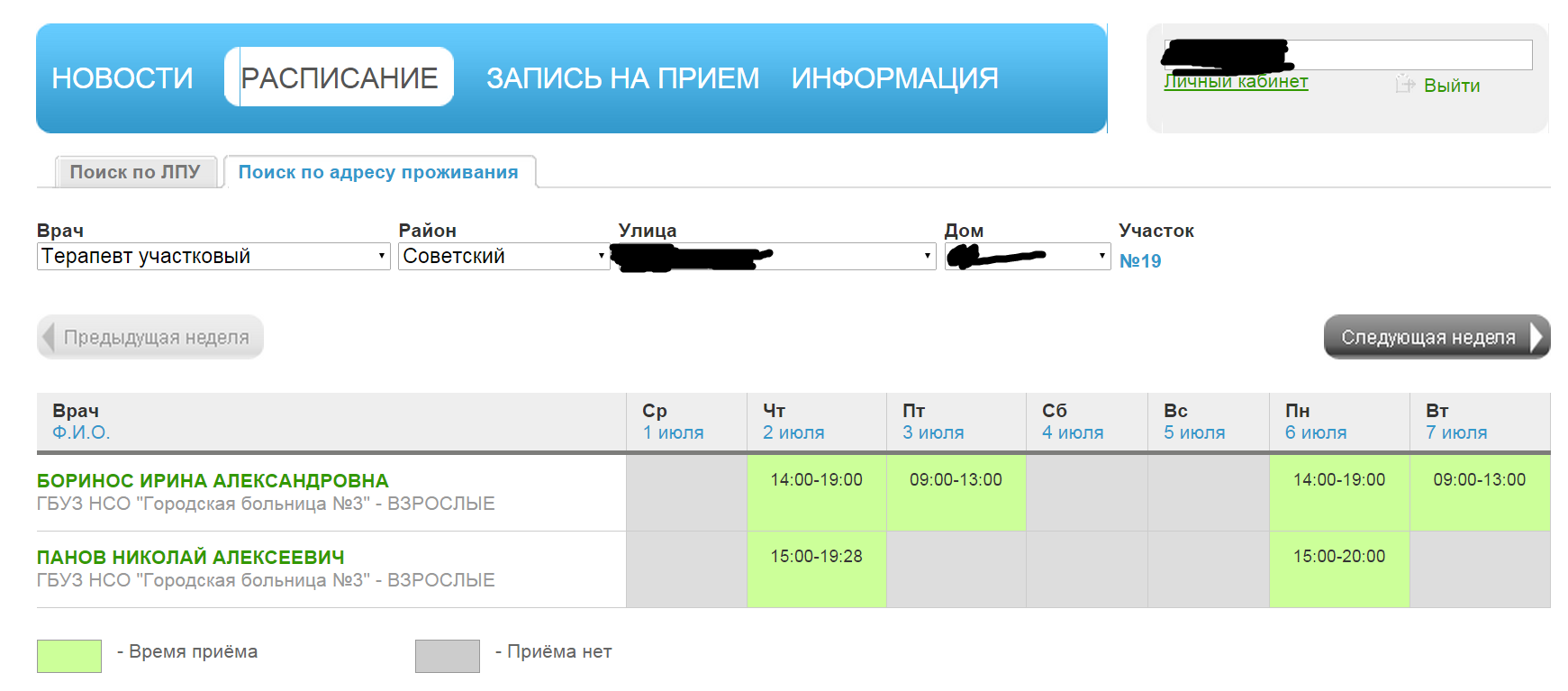1568x691 pixels.
Task: Switch to Поиск по ЛПУ tab
Action: point(135,172)
